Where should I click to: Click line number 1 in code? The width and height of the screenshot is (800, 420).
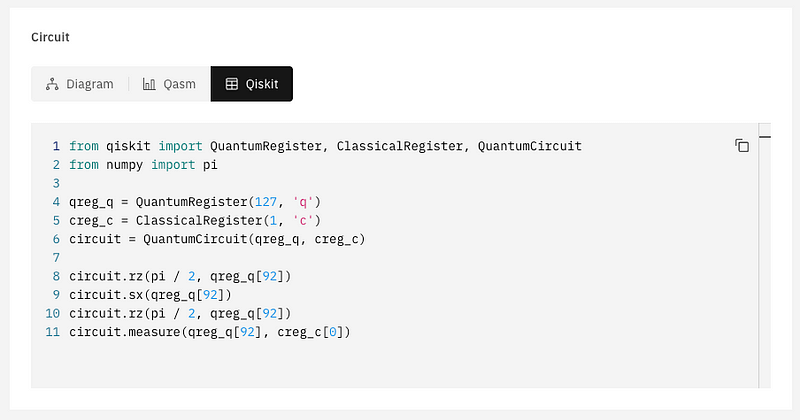pyautogui.click(x=56, y=146)
